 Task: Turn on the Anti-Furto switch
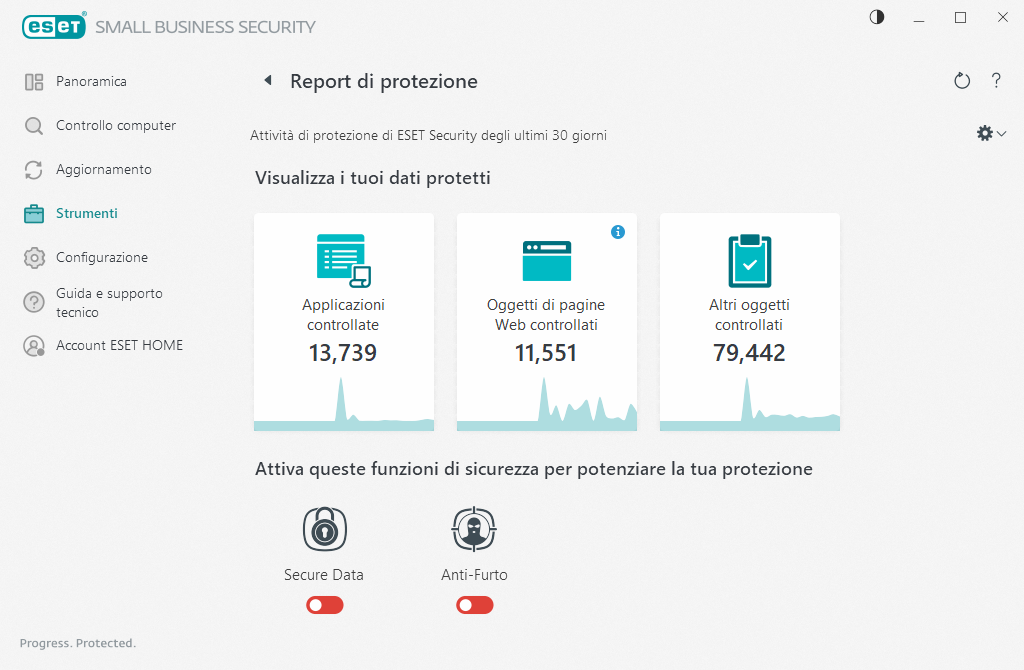[475, 605]
